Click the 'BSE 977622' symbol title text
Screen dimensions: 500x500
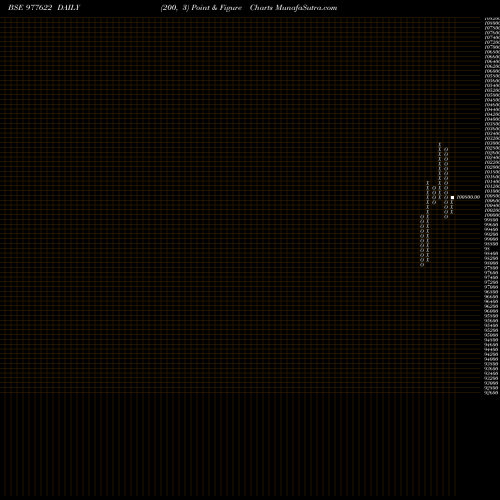point(30,8)
